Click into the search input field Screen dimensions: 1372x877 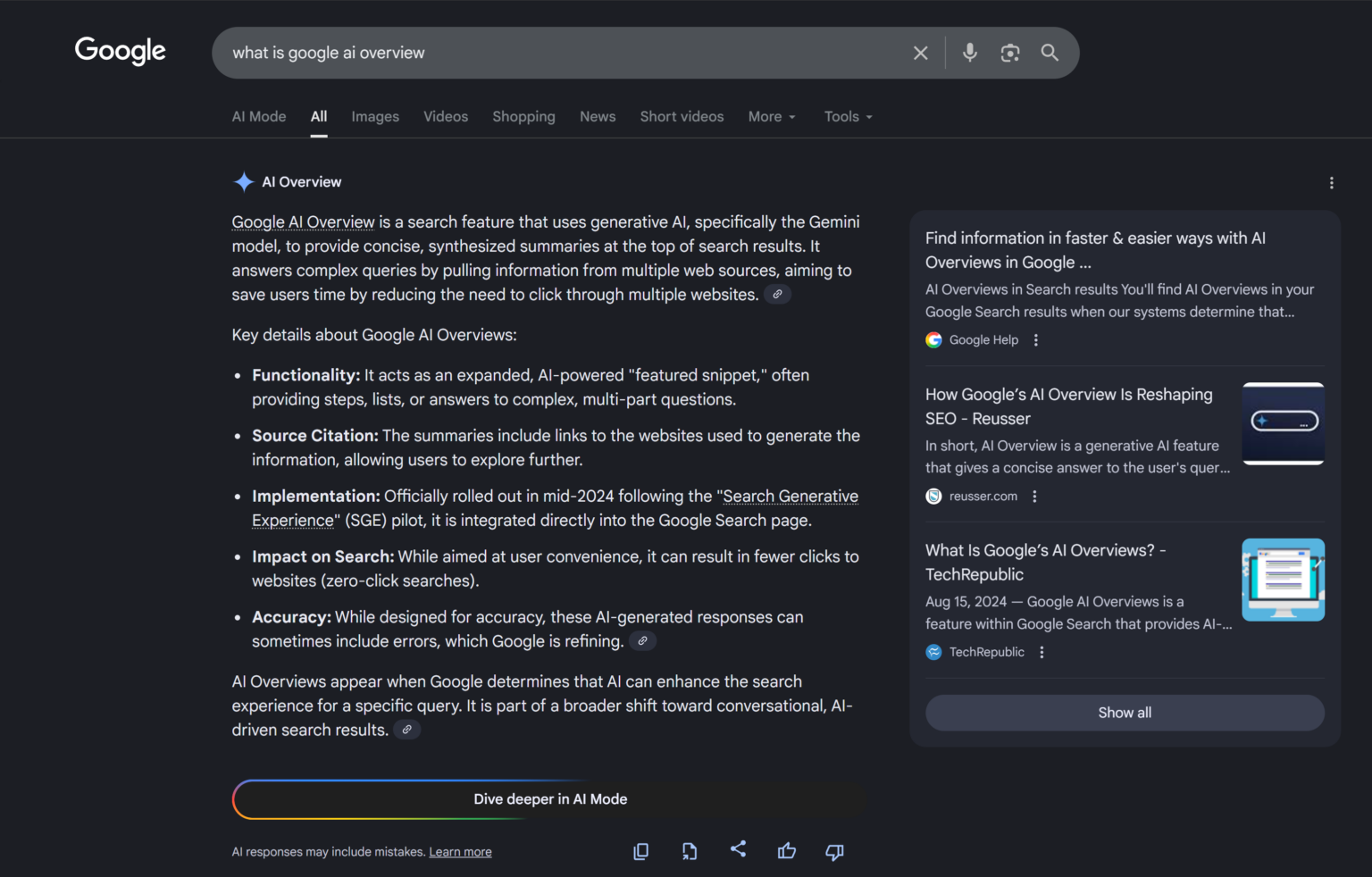click(563, 53)
